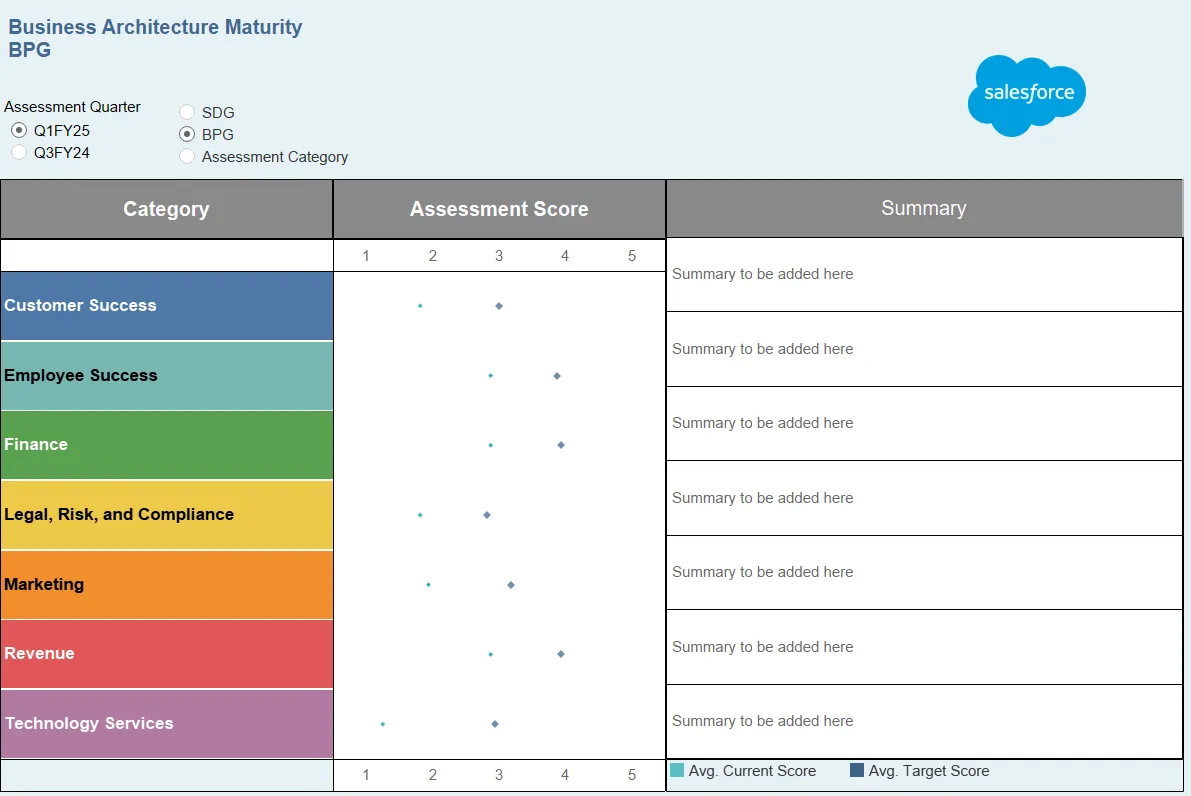The height and width of the screenshot is (796, 1191).
Task: Click the Revenue summary text cell
Action: click(924, 647)
